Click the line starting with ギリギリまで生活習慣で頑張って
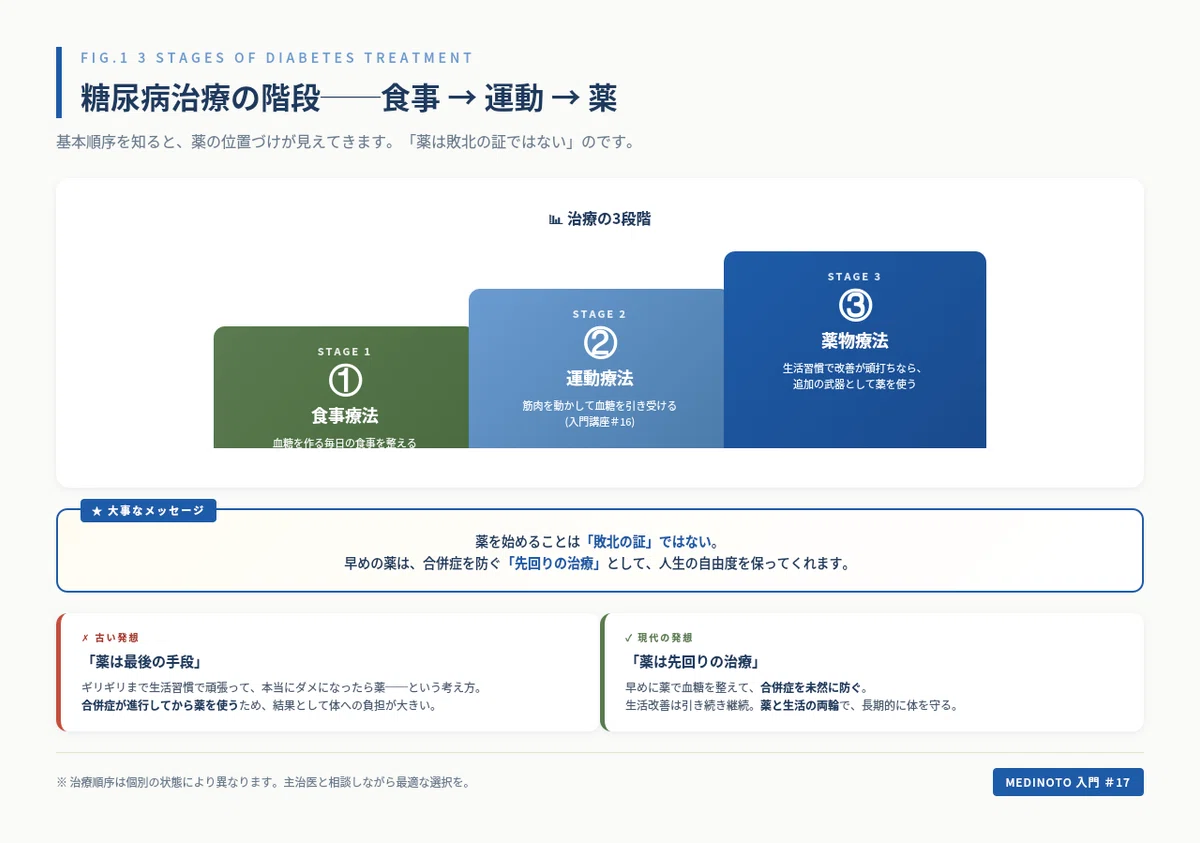This screenshot has width=1200, height=843. [283, 687]
